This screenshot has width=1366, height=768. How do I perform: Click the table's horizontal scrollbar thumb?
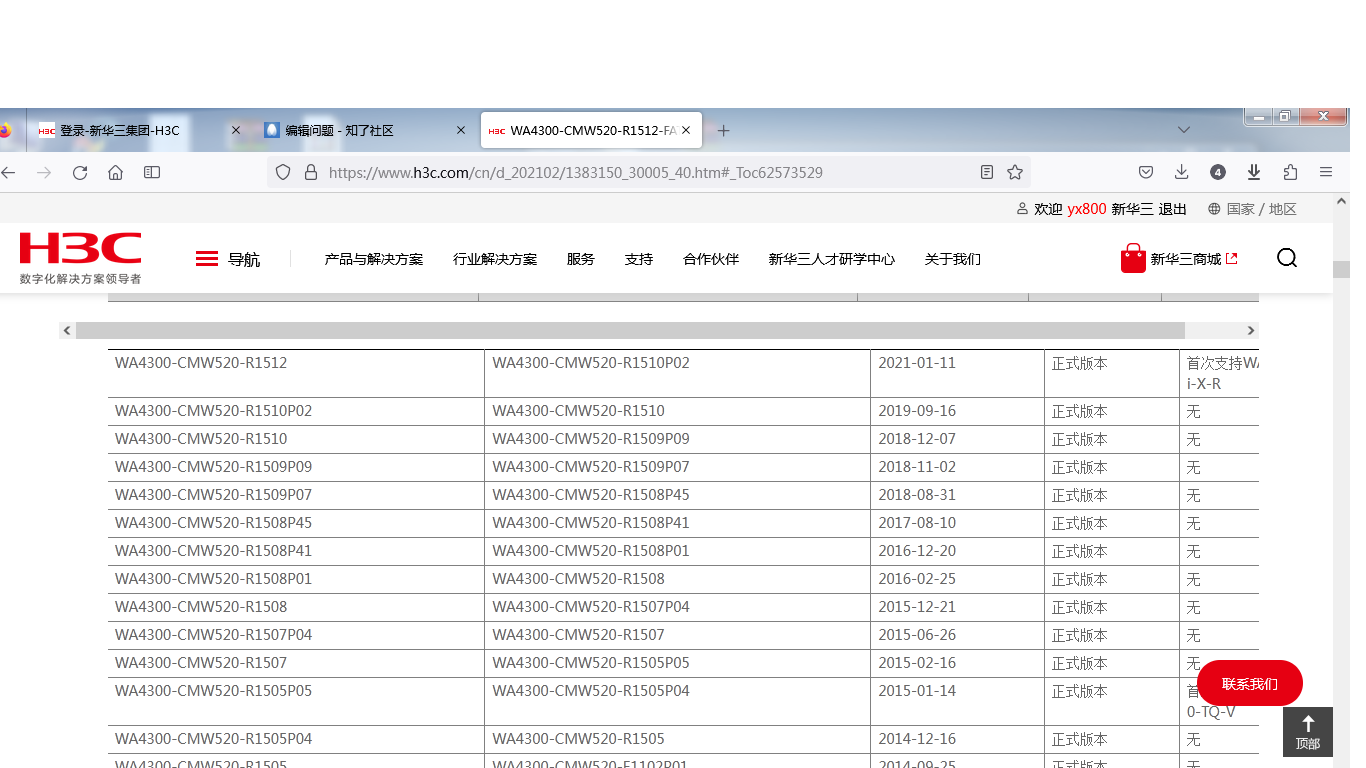pos(630,330)
